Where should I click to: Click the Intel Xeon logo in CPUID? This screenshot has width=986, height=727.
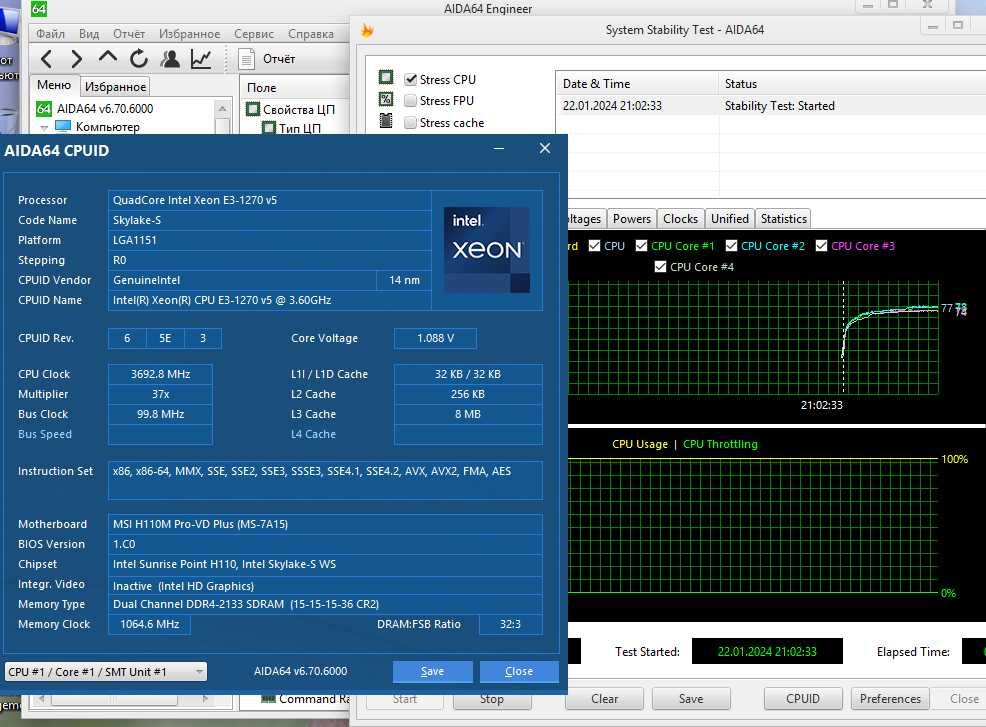[487, 250]
